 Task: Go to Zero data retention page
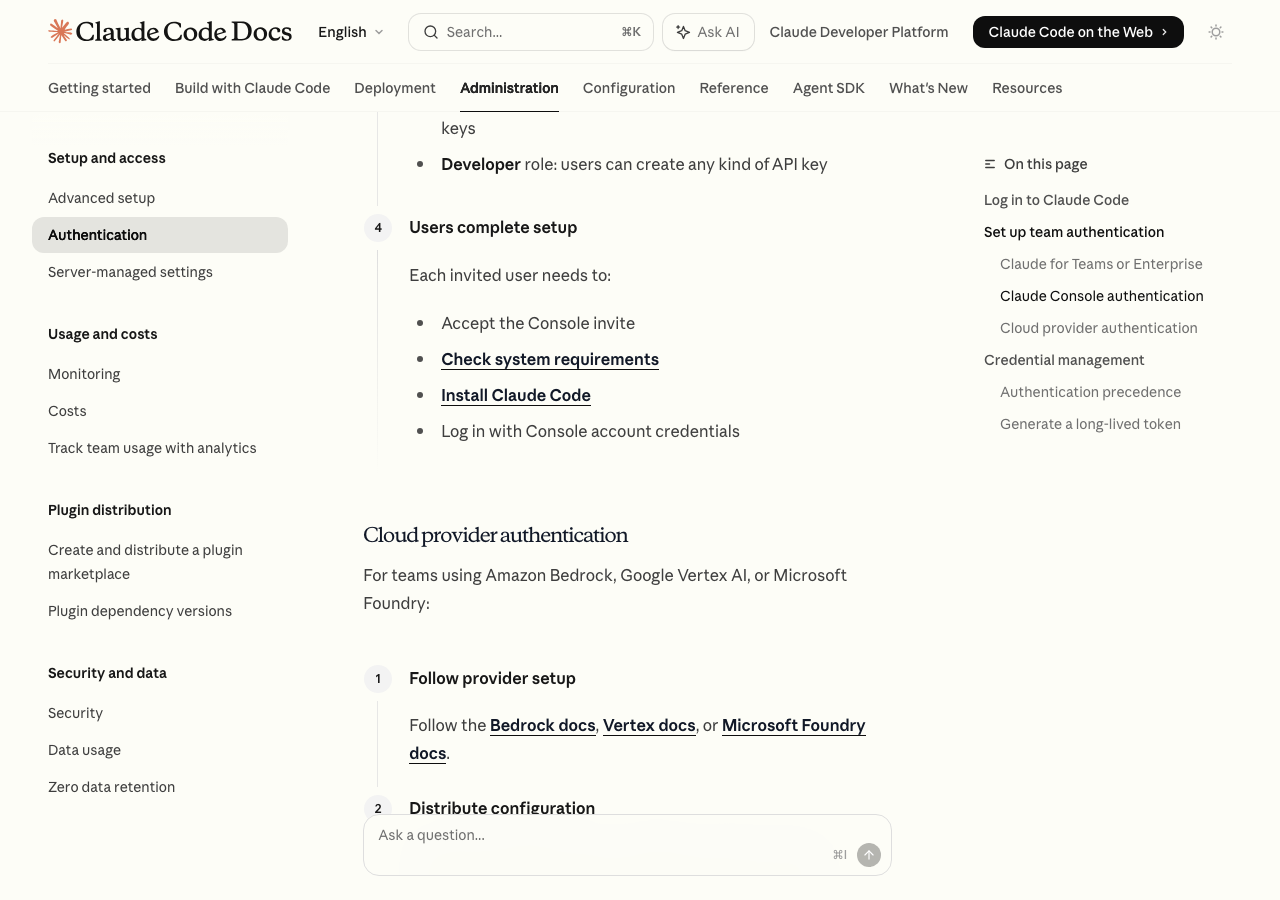pyautogui.click(x=111, y=787)
